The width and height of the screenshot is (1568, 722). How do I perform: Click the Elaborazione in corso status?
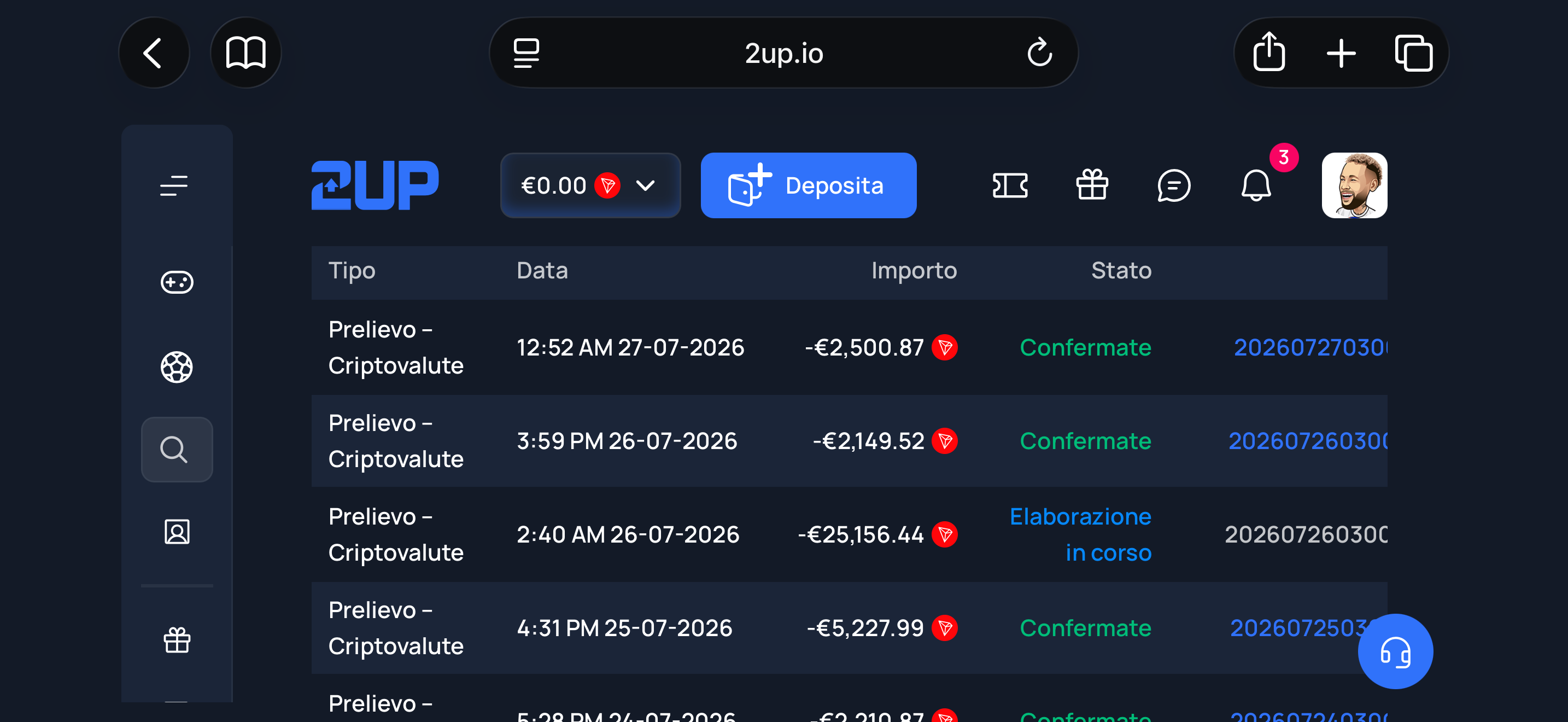[1080, 534]
